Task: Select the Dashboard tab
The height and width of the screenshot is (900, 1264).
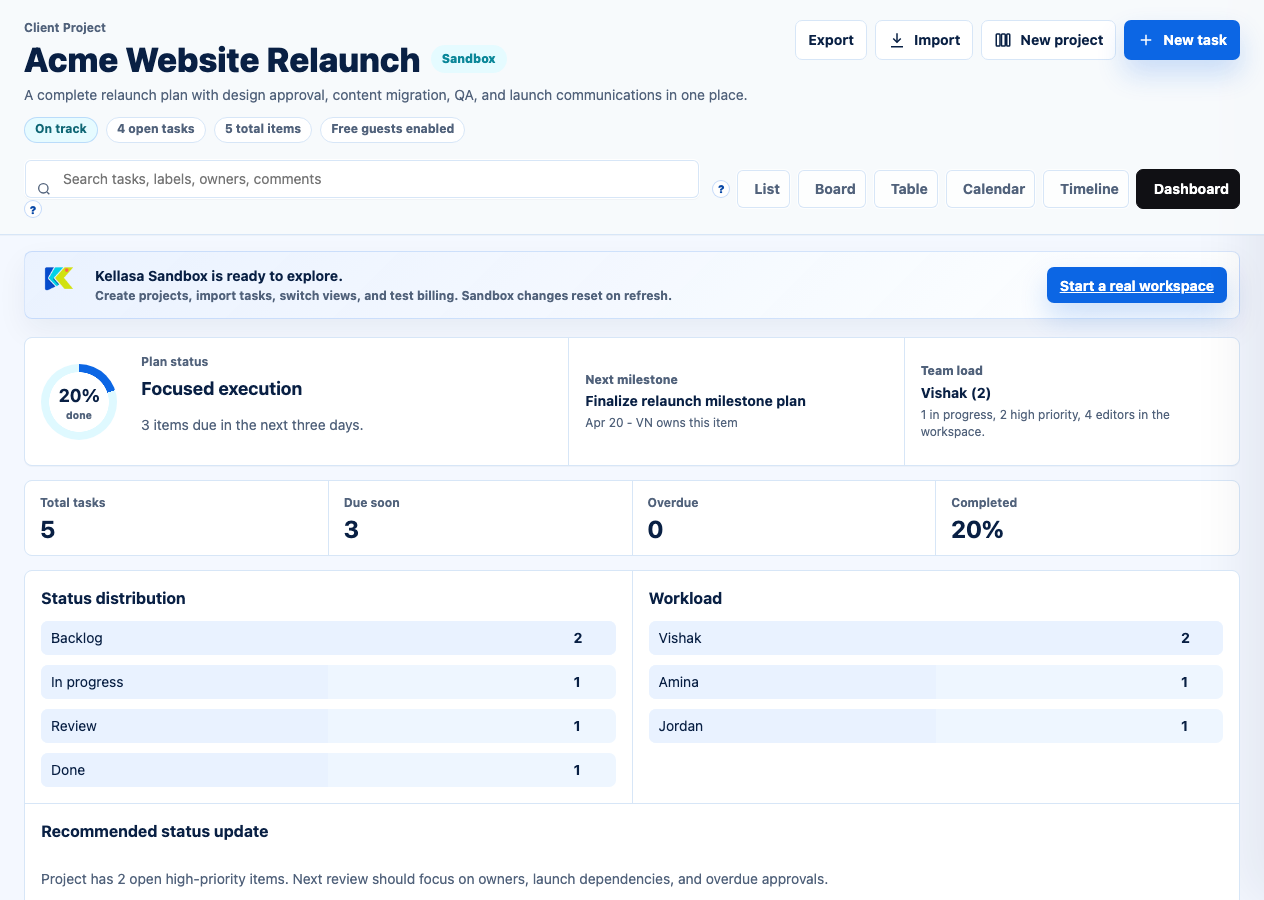Action: tap(1190, 189)
